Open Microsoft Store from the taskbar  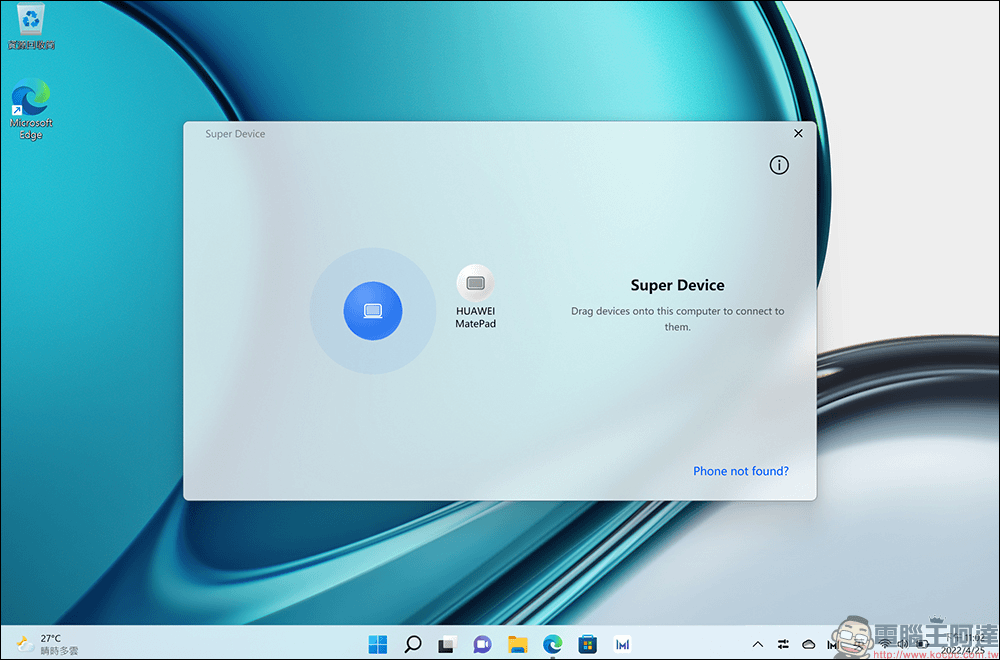tap(587, 644)
